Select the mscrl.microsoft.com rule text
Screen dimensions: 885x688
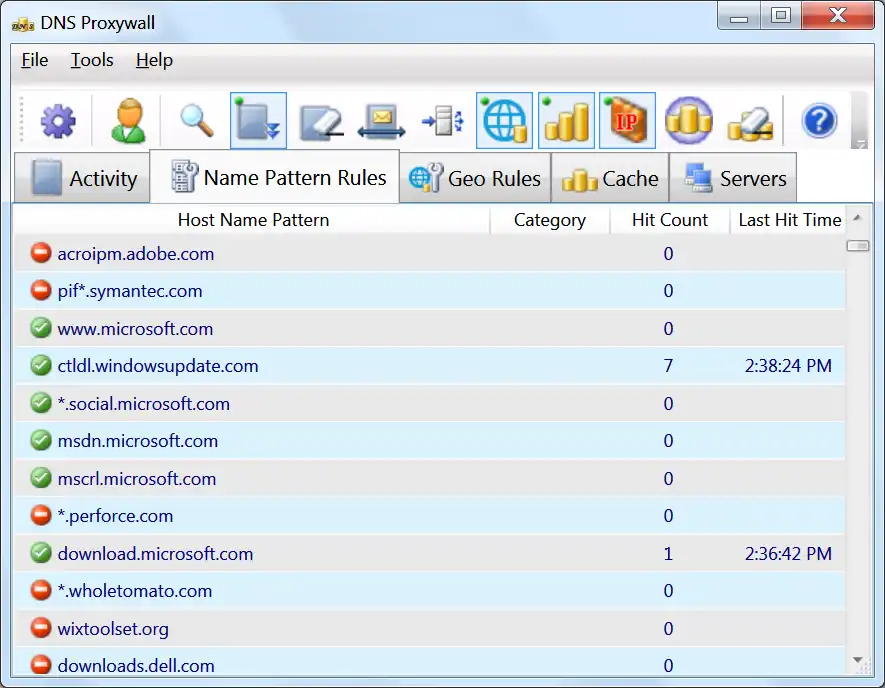coord(137,479)
